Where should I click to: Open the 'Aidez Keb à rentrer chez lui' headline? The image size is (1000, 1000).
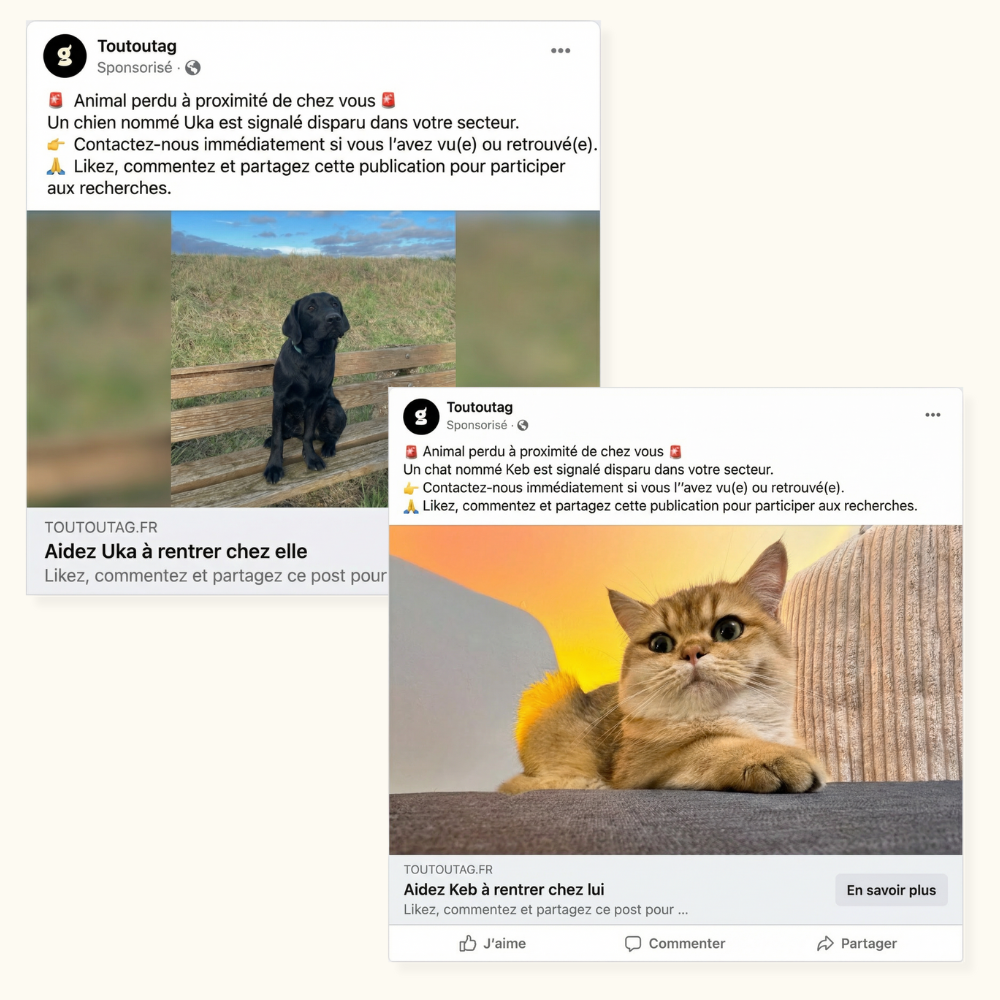504,890
